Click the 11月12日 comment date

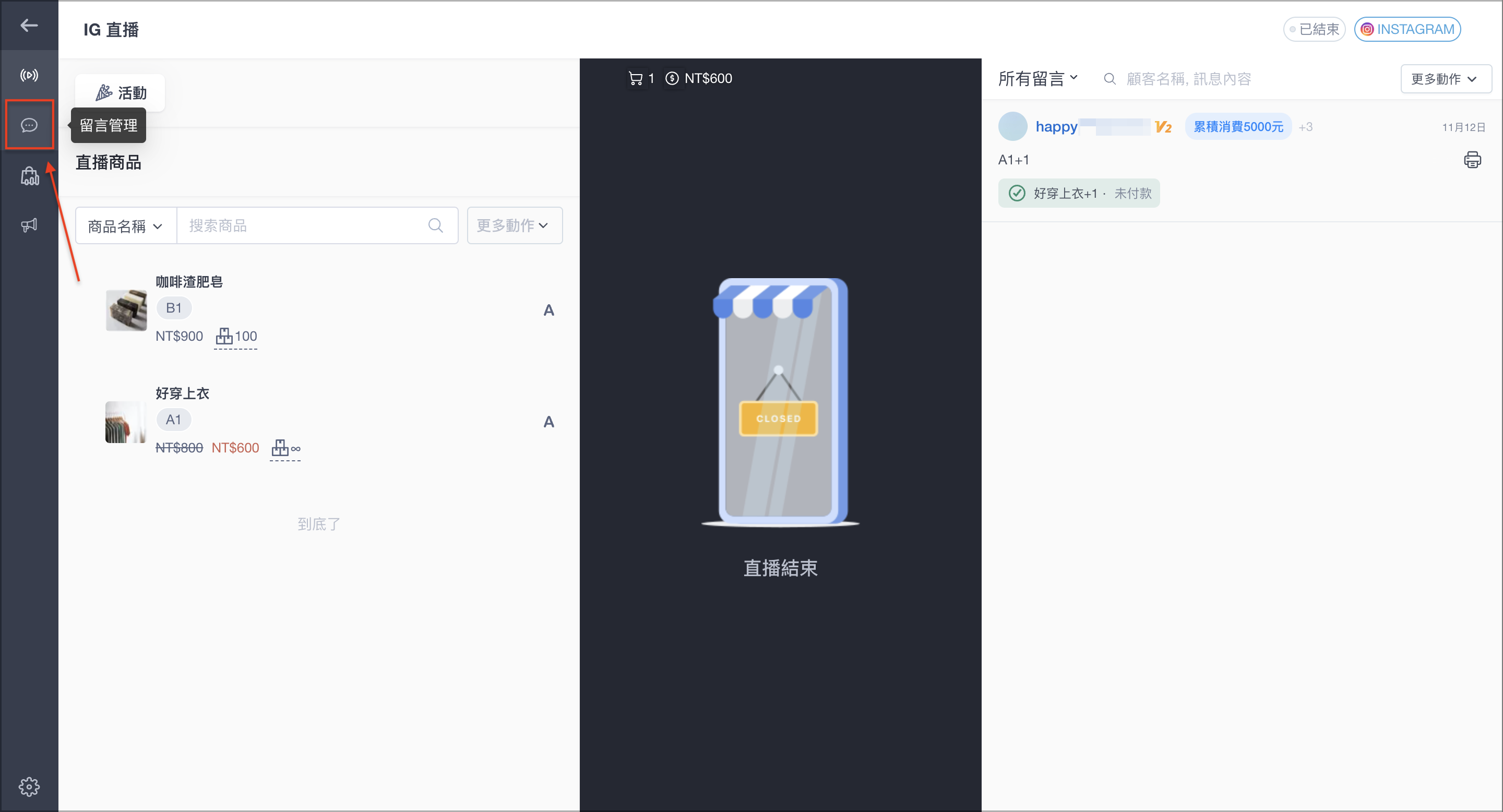(x=1463, y=127)
